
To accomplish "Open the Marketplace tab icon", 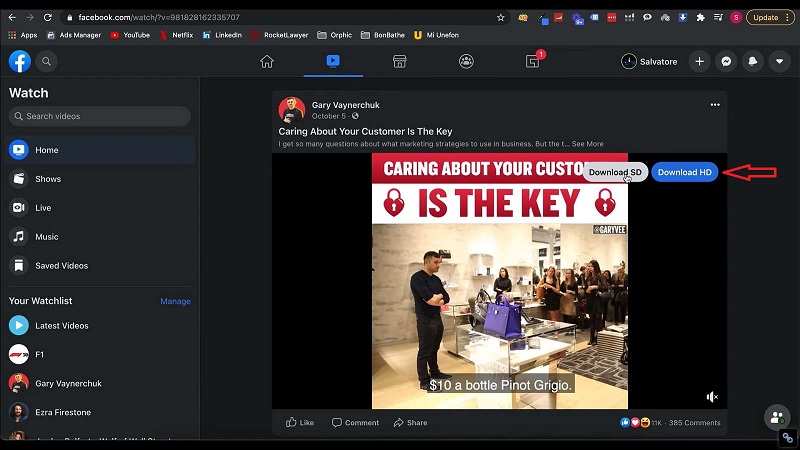I will (399, 61).
